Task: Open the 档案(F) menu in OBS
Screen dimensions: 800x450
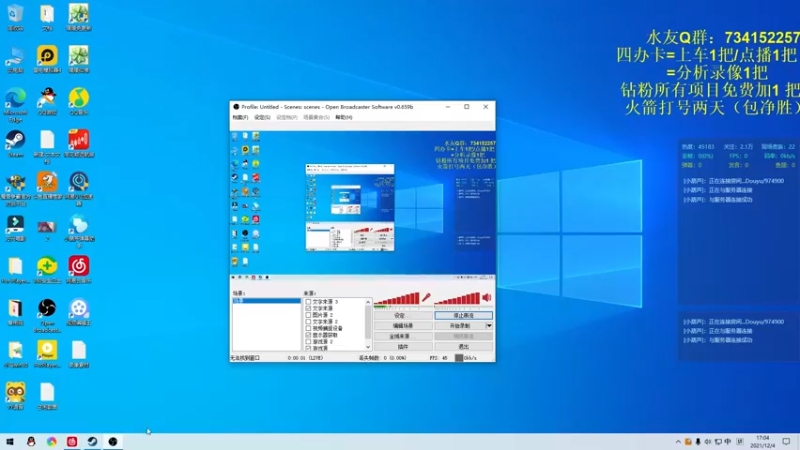Action: click(240, 117)
